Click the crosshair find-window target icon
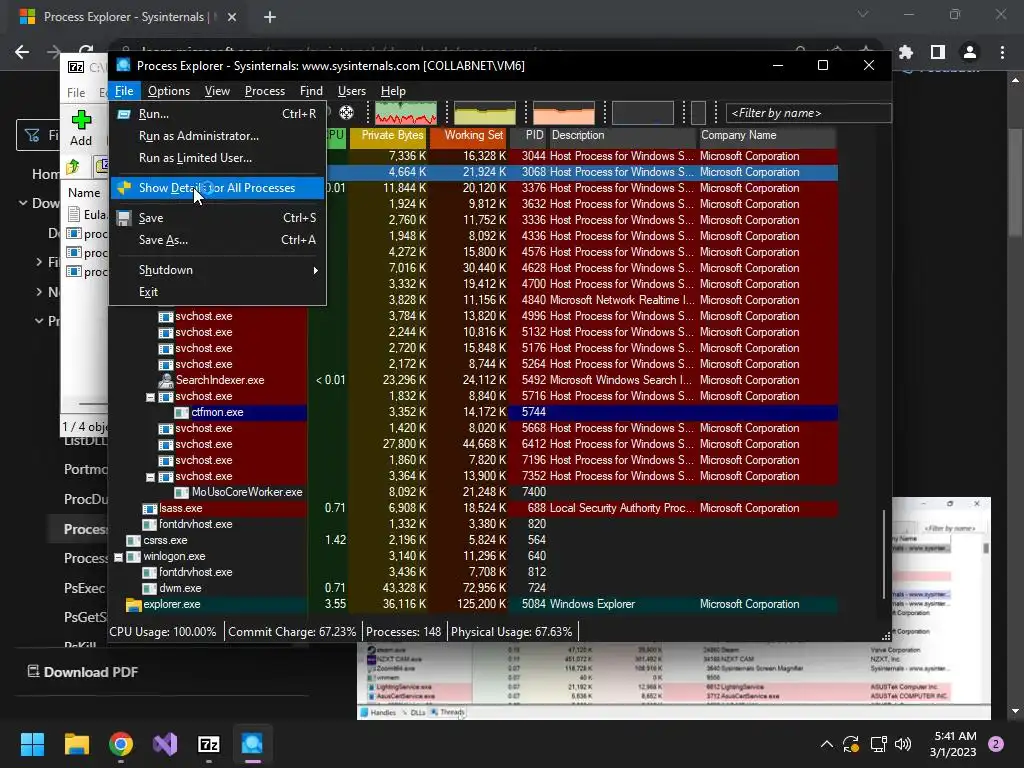 [x=346, y=112]
